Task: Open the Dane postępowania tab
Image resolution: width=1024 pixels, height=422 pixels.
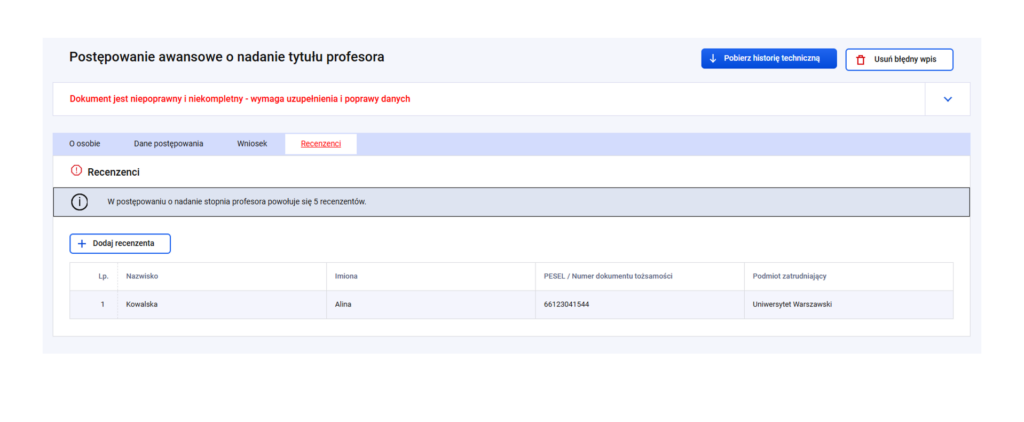Action: [168, 144]
